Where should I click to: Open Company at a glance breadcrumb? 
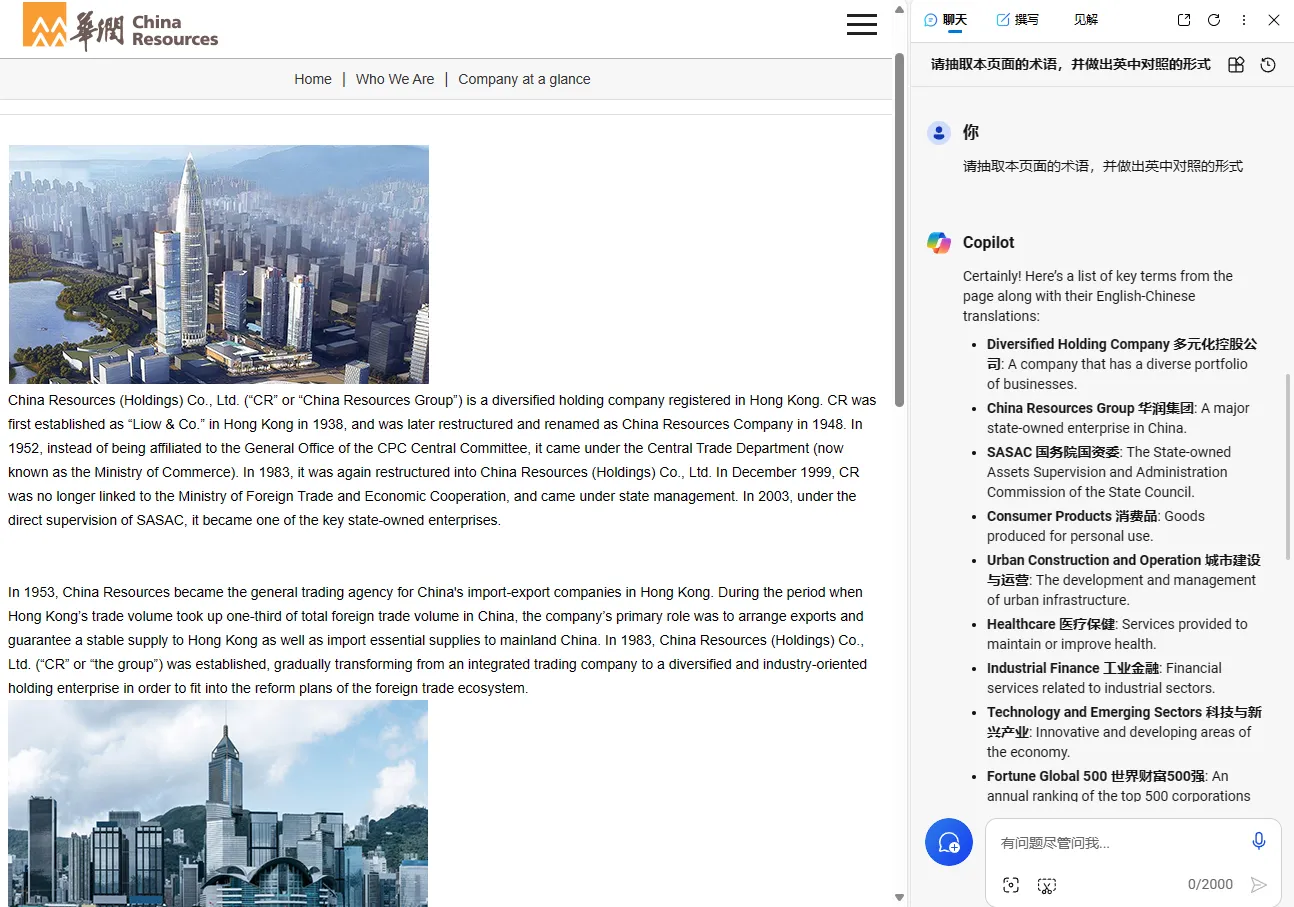pos(524,79)
